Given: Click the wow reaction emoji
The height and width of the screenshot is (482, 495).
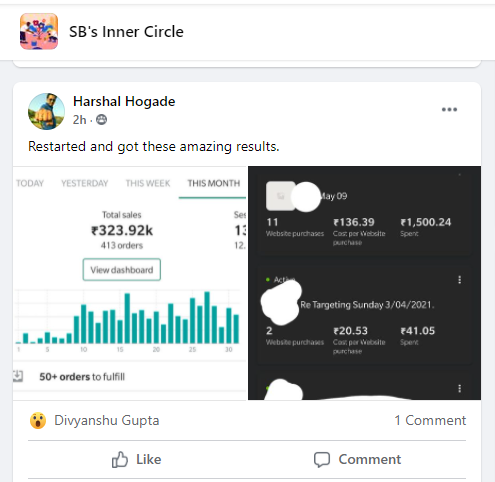Looking at the screenshot, I should pos(38,420).
